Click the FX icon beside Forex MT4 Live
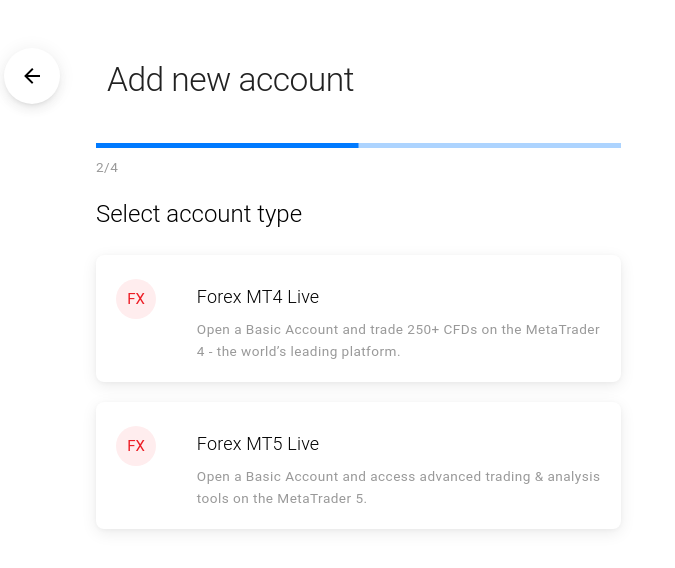Image resolution: width=675 pixels, height=568 pixels. pyautogui.click(x=136, y=299)
